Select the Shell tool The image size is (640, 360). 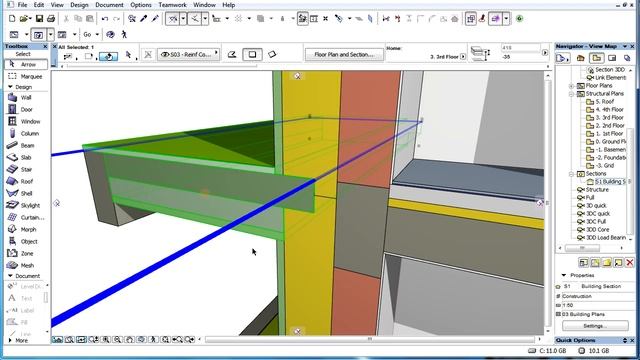tap(25, 193)
